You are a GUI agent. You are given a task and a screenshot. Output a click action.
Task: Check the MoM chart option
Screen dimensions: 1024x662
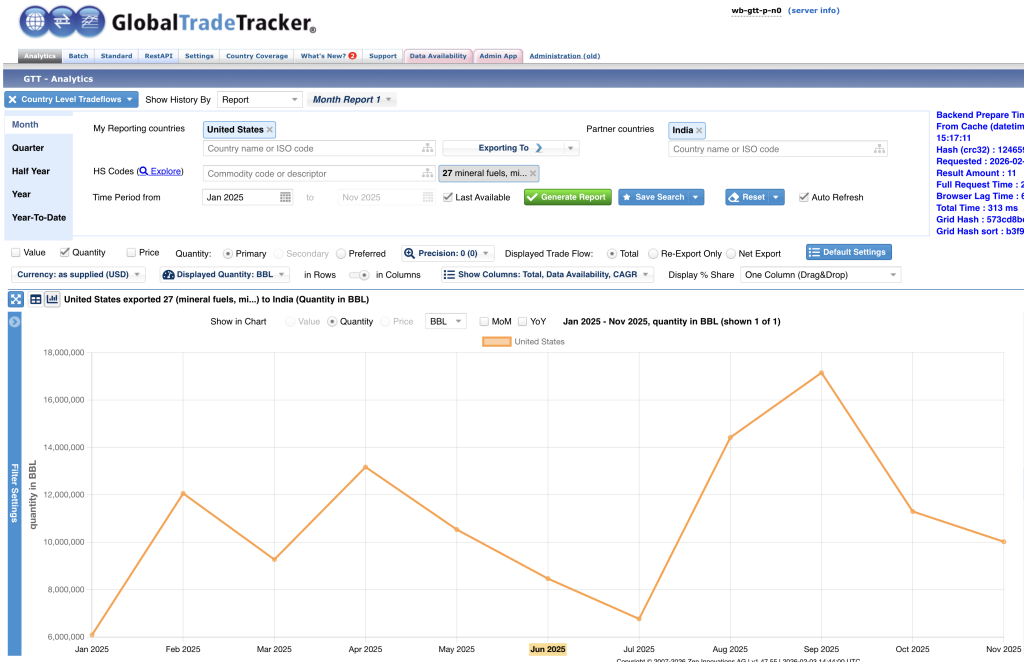(485, 322)
